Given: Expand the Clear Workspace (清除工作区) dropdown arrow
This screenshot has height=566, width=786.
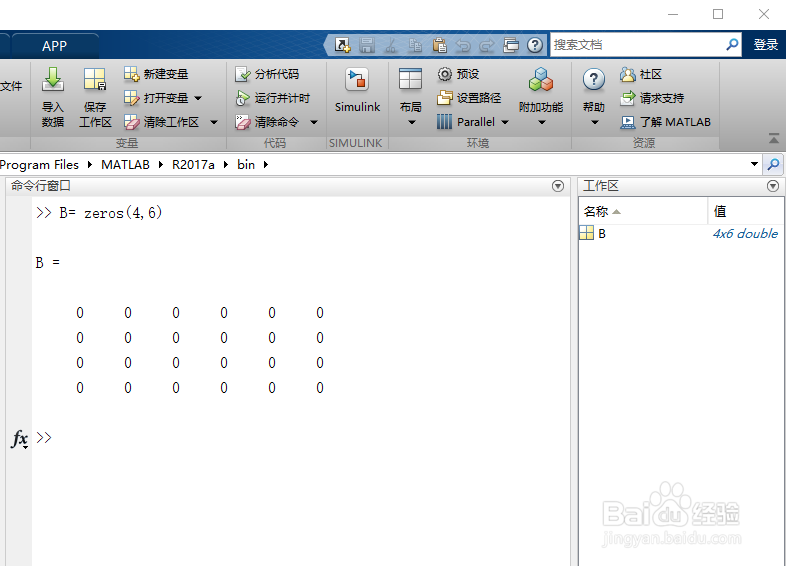Looking at the screenshot, I should (214, 122).
